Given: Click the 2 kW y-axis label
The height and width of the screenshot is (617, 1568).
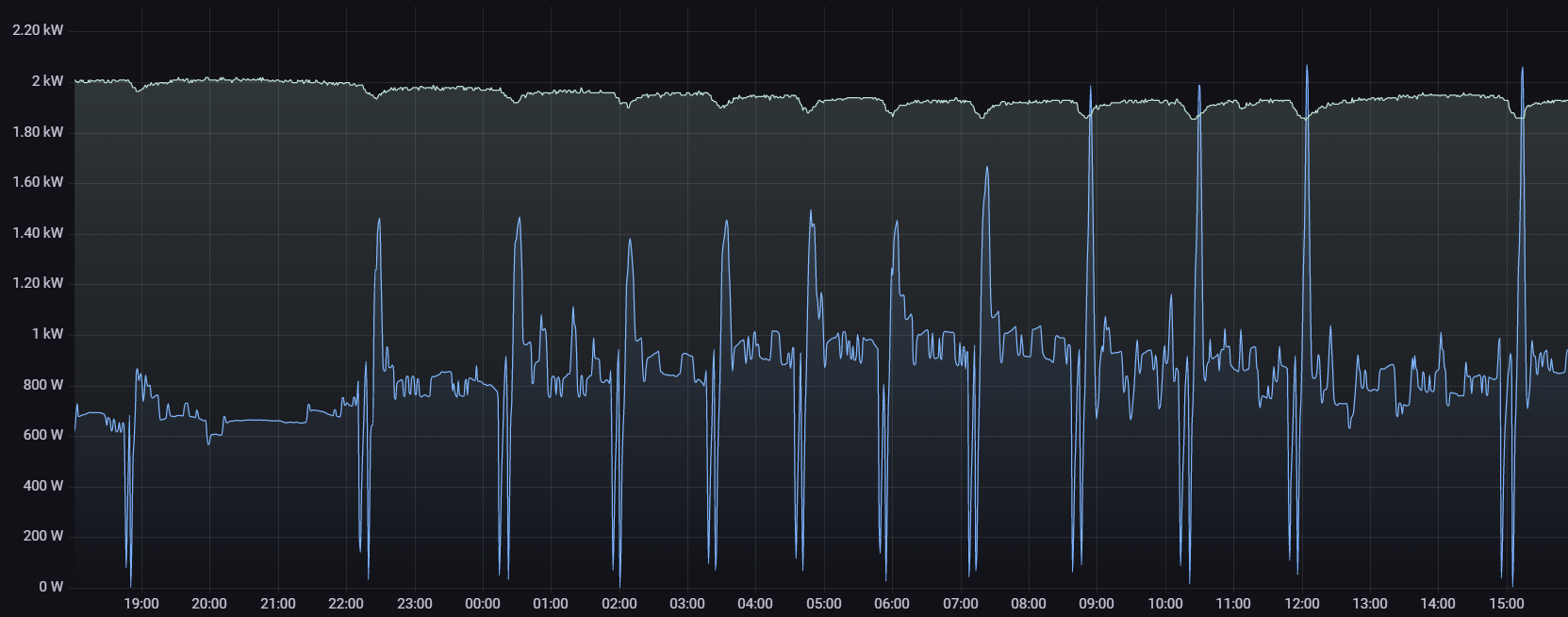Looking at the screenshot, I should coord(47,81).
